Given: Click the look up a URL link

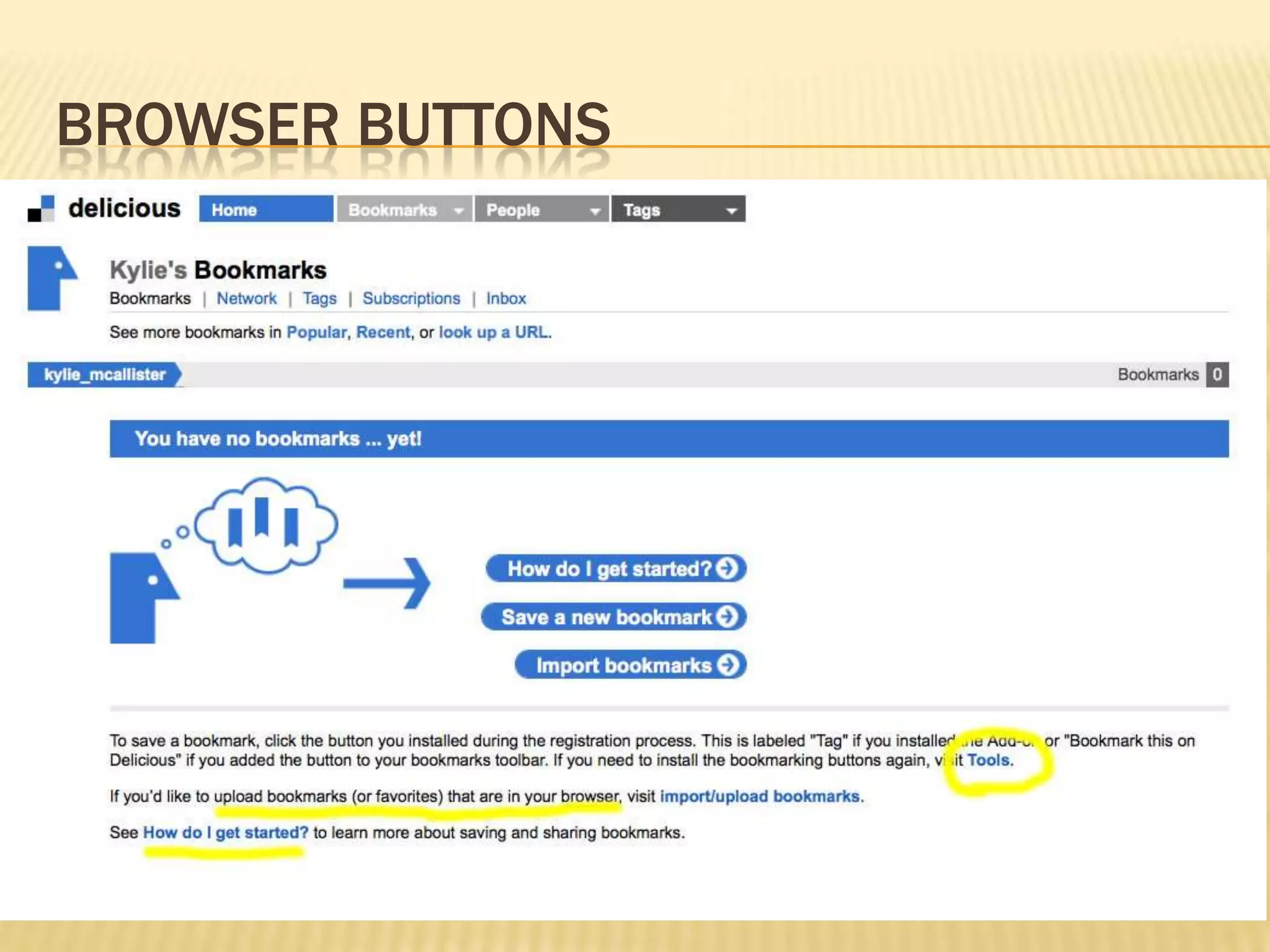Looking at the screenshot, I should click(494, 332).
